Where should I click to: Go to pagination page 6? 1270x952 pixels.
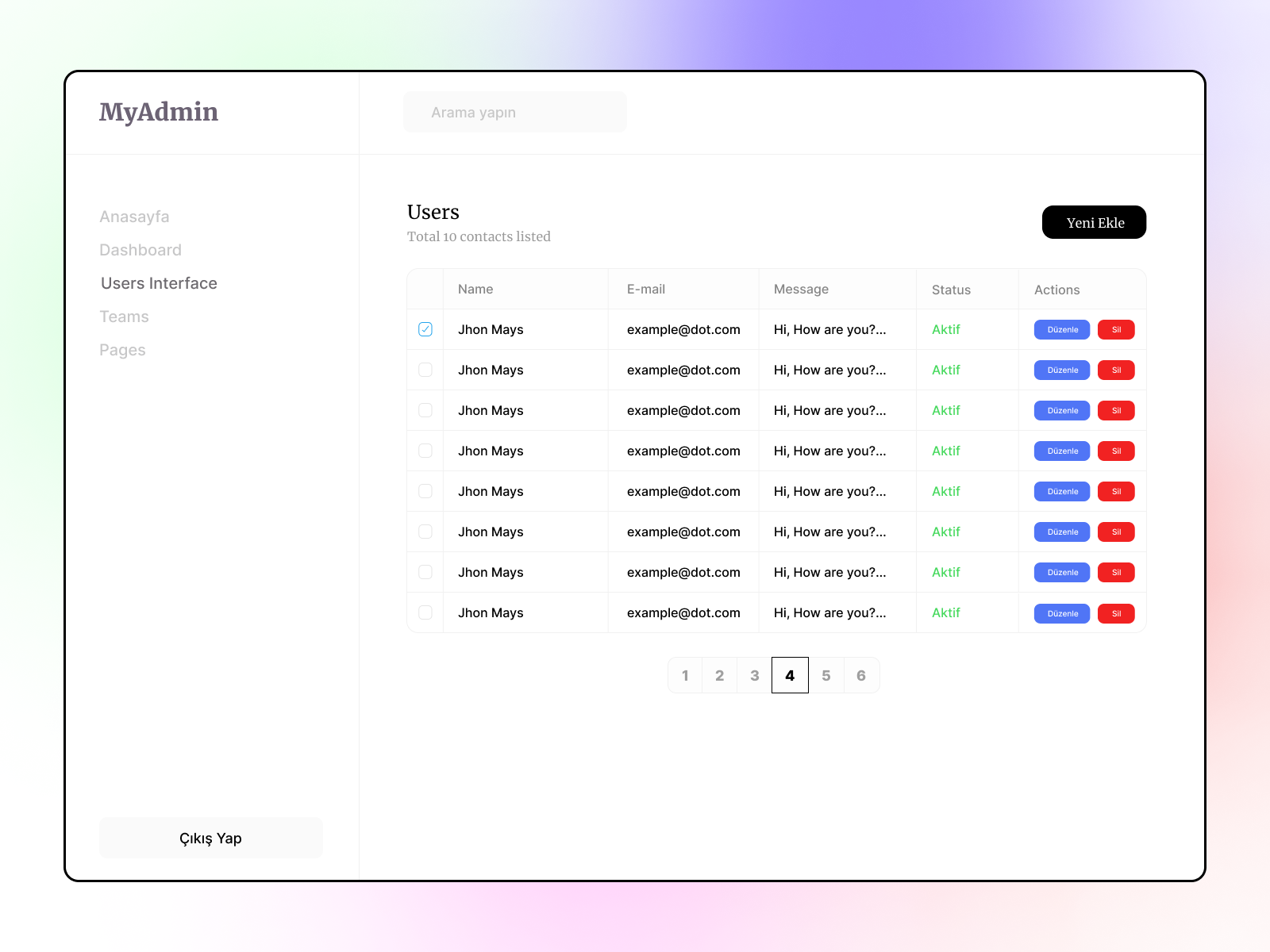point(861,675)
